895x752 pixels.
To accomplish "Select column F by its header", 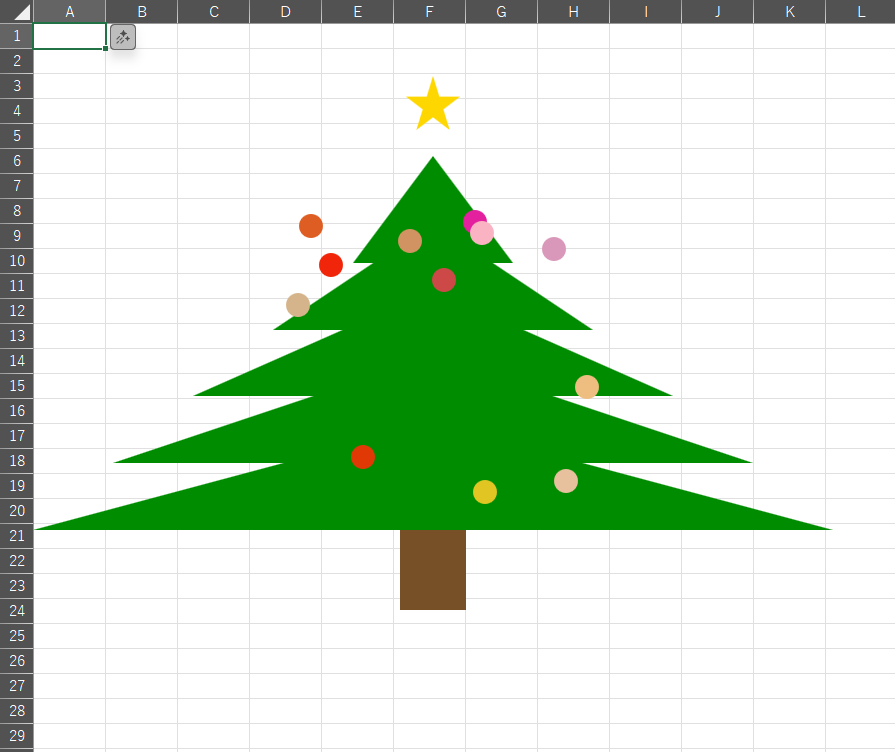I will (429, 12).
